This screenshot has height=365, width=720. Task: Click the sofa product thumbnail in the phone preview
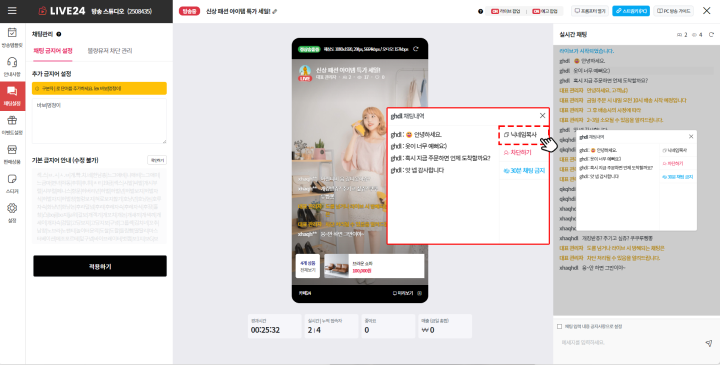pos(336,266)
